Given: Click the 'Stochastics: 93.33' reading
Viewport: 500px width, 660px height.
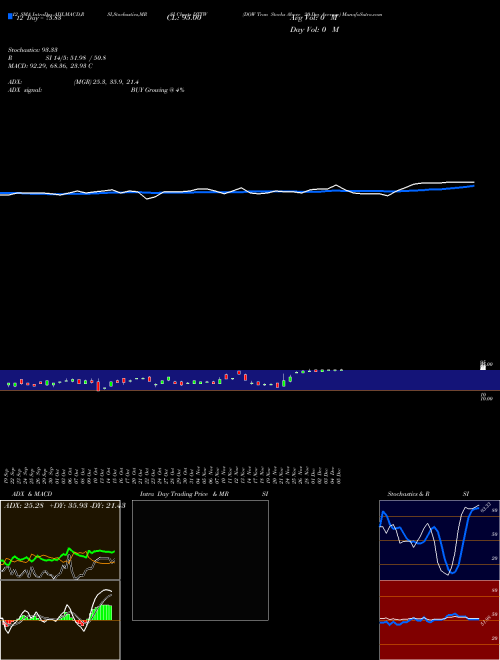Looking at the screenshot, I should click(x=32, y=50).
